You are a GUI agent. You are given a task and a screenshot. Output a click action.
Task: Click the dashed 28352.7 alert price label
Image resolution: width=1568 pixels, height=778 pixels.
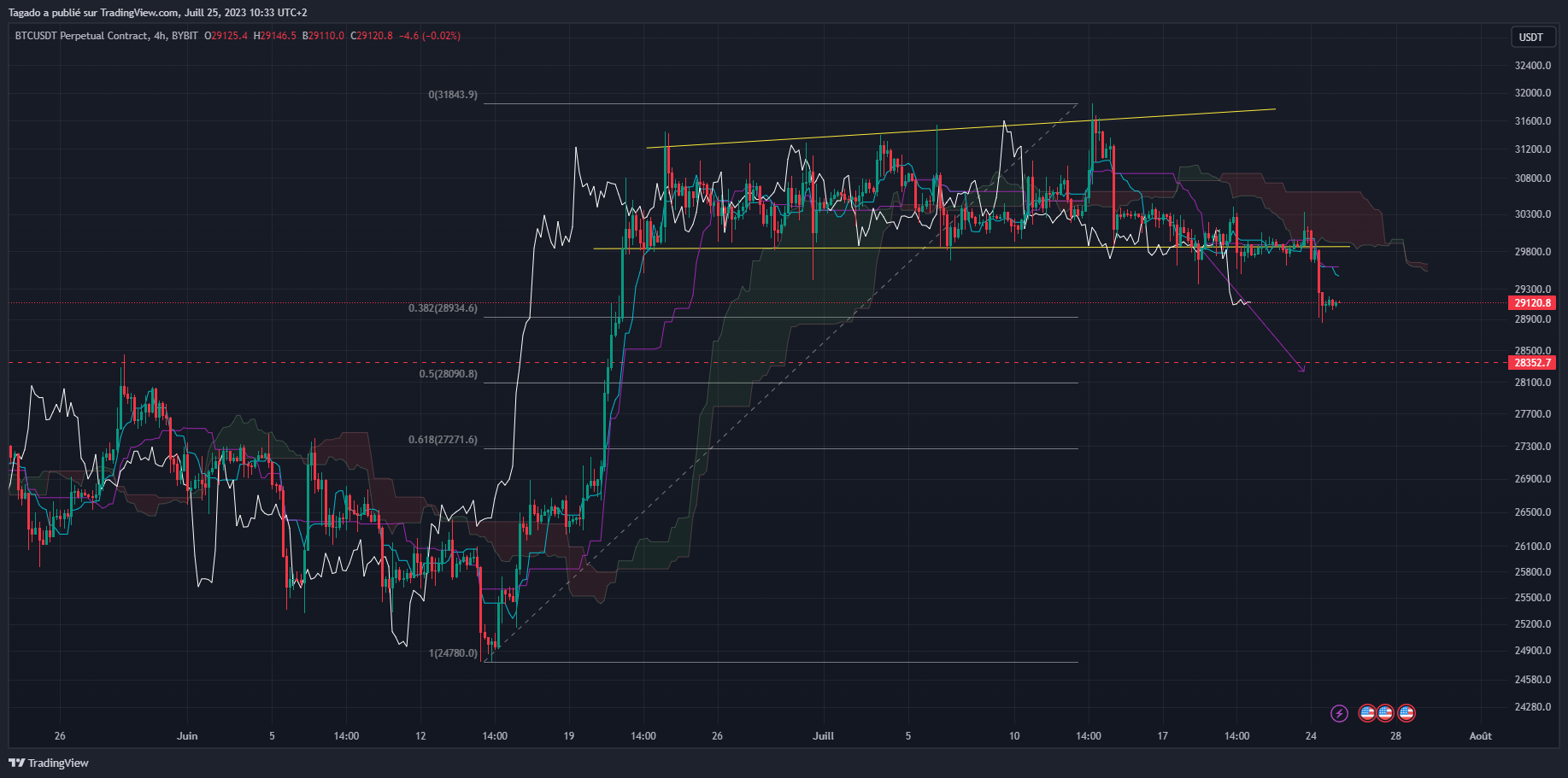point(1533,362)
